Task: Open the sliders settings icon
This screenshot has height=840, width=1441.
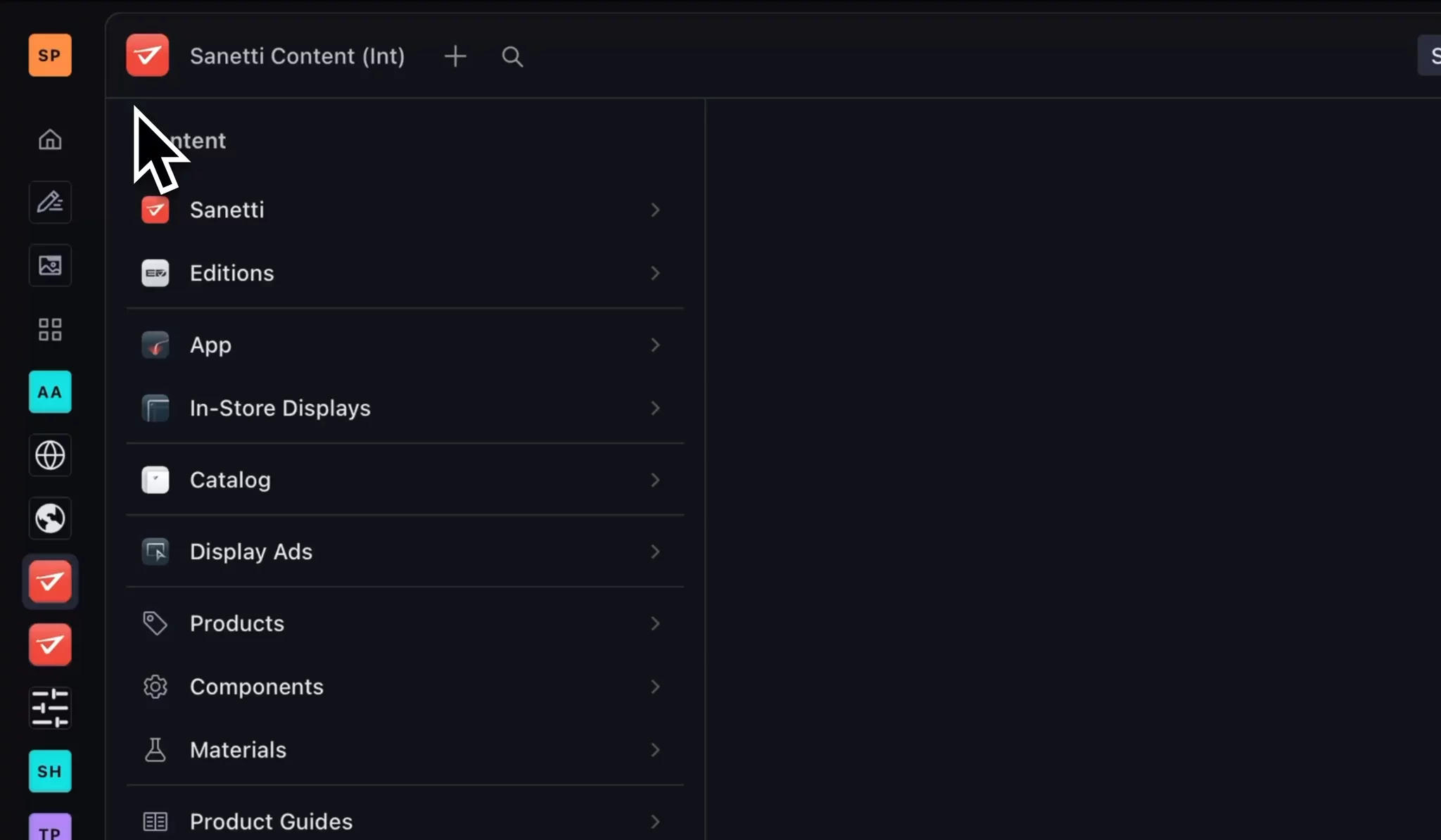Action: [50, 708]
